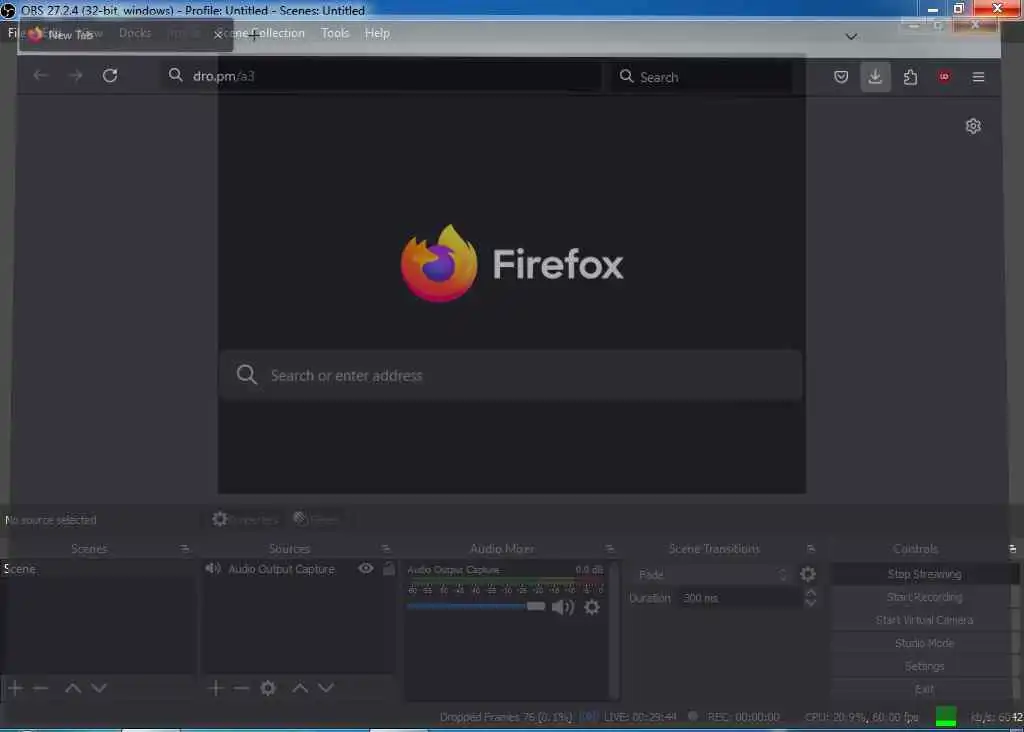The image size is (1024, 732).
Task: Open the Firefox downloads panel
Action: point(875,77)
